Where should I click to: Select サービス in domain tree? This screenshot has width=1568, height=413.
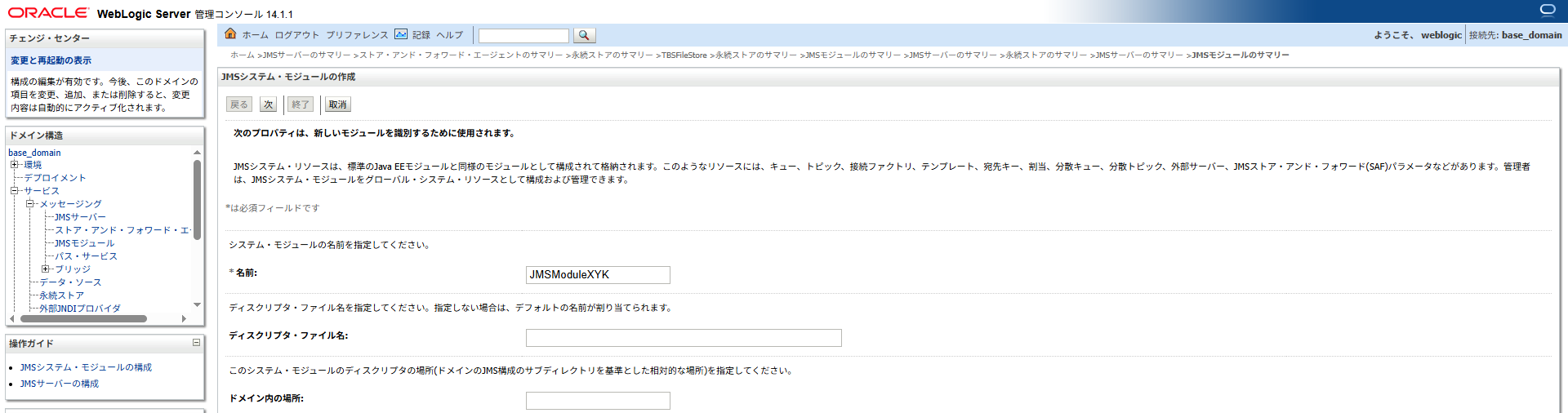42,191
